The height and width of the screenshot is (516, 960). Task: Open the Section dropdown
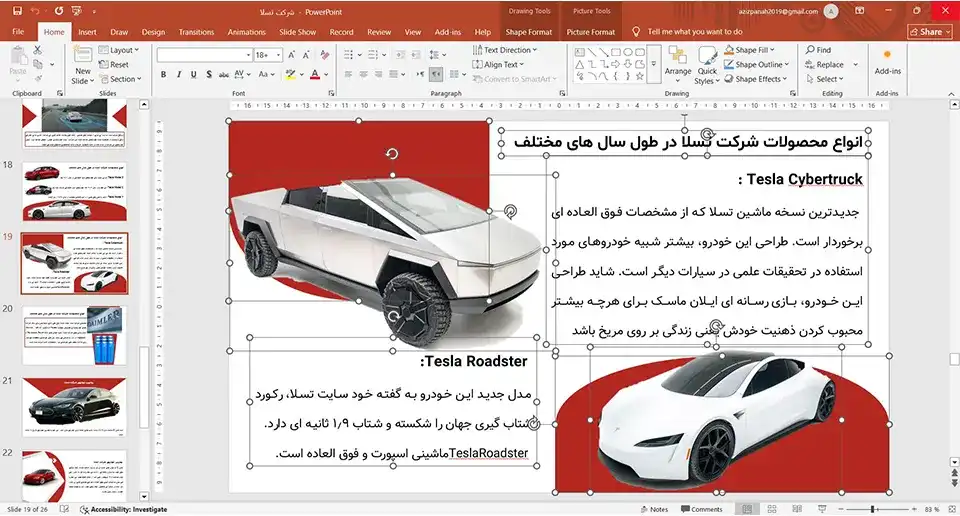[x=121, y=79]
